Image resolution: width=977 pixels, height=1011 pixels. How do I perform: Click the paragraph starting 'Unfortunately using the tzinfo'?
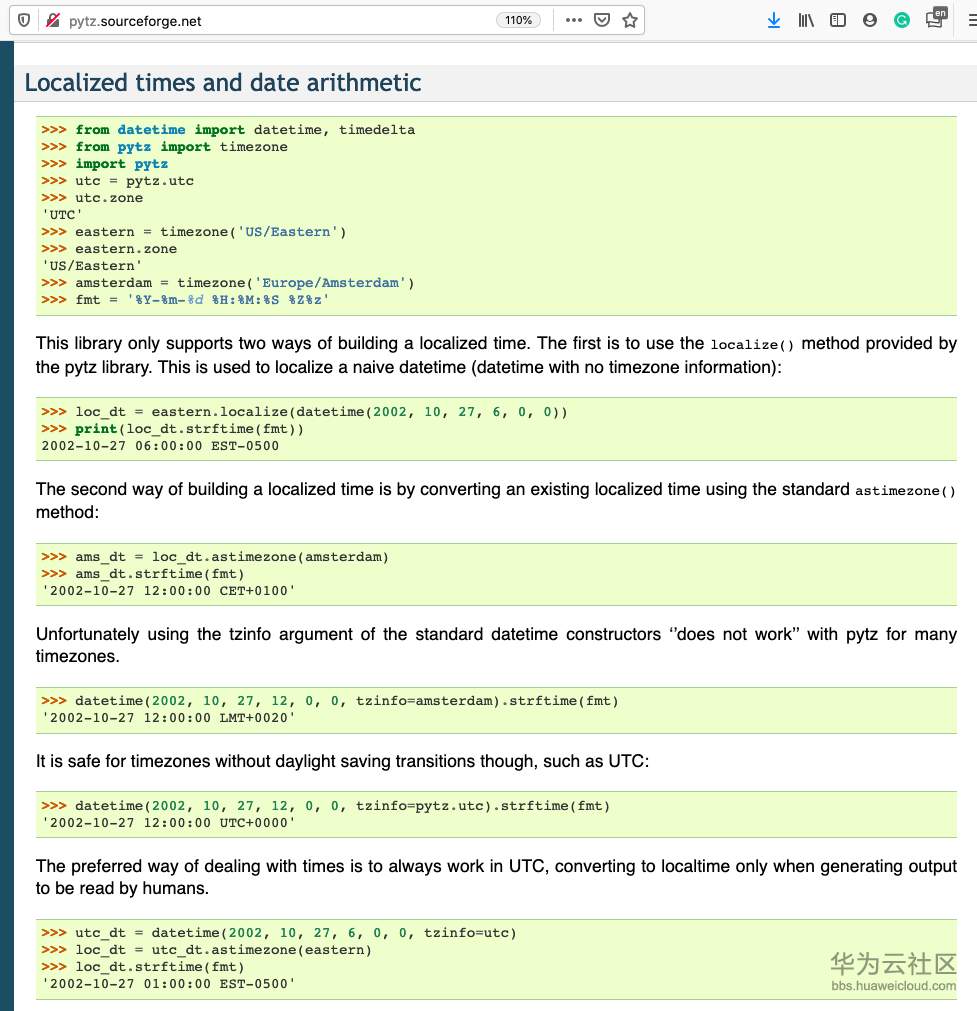click(496, 645)
